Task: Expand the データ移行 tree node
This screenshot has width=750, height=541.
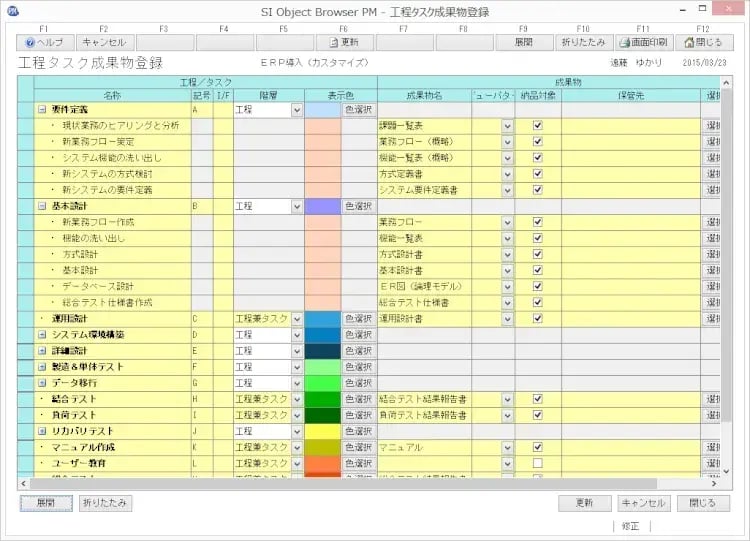Action: [x=42, y=382]
